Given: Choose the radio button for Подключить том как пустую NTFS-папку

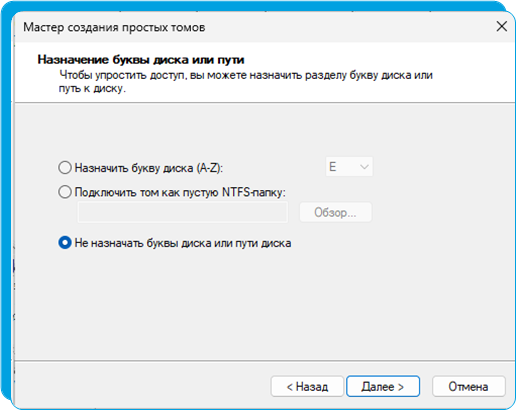Looking at the screenshot, I should coord(65,192).
